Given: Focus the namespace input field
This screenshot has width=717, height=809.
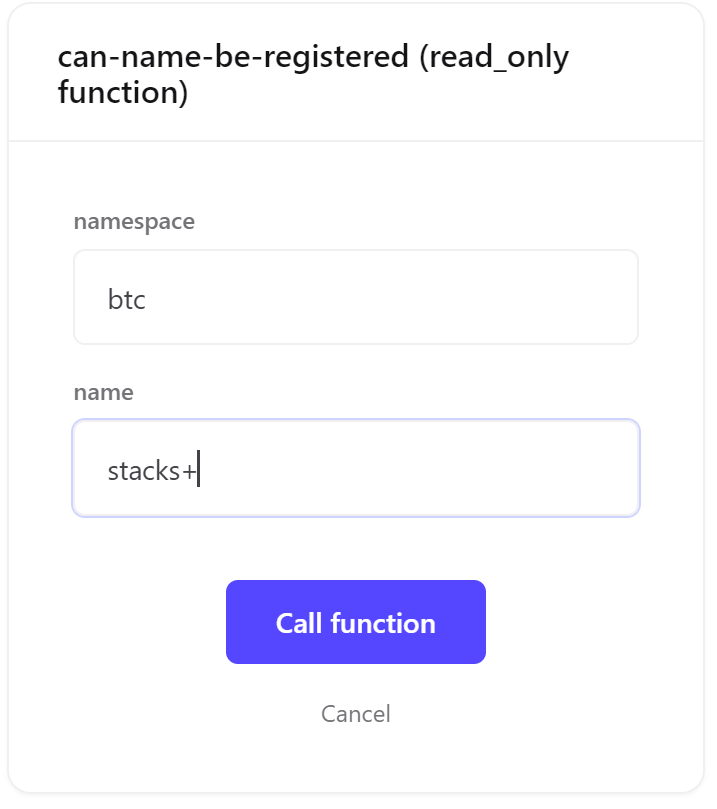Looking at the screenshot, I should (x=356, y=297).
